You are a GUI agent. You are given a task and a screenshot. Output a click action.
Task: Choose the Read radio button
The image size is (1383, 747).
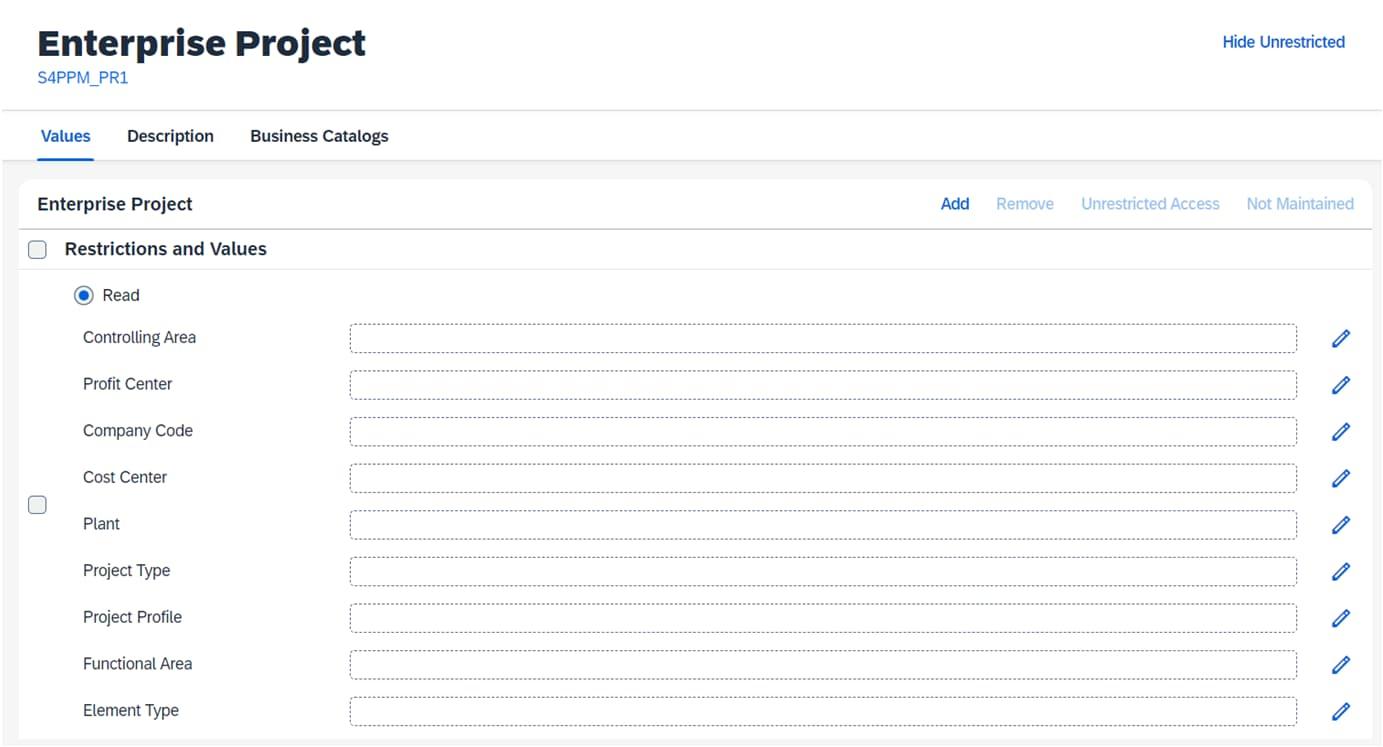tap(84, 296)
